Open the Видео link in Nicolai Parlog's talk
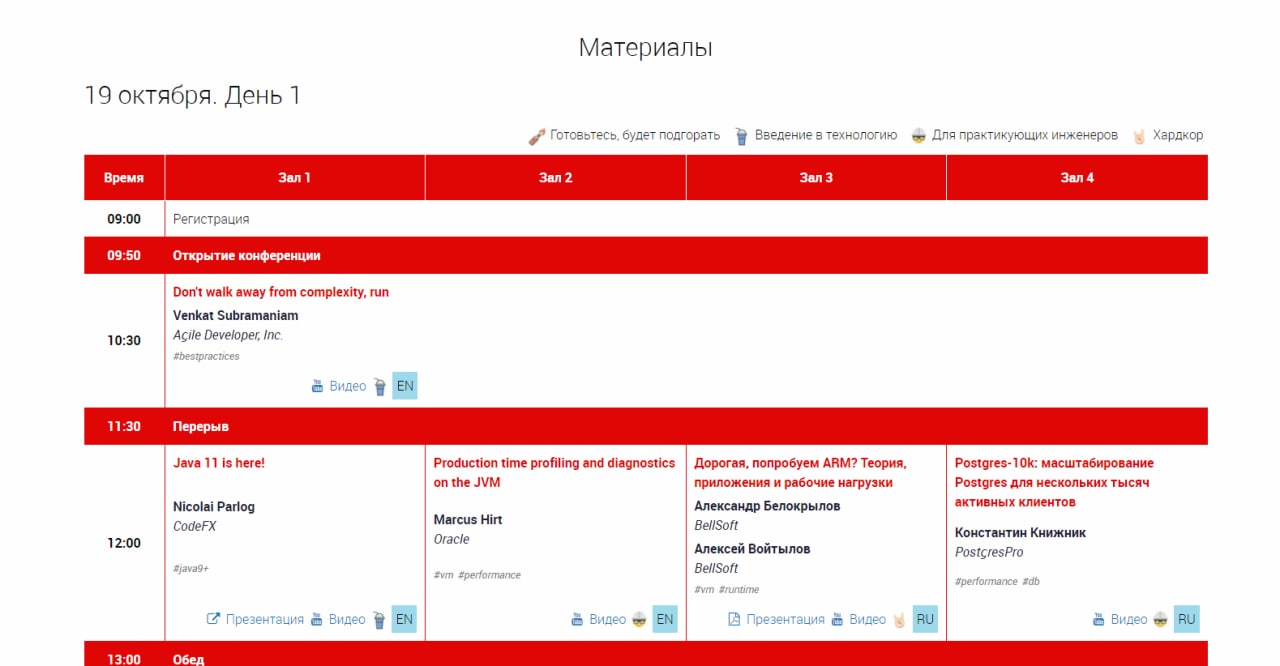This screenshot has width=1280, height=666. [348, 619]
